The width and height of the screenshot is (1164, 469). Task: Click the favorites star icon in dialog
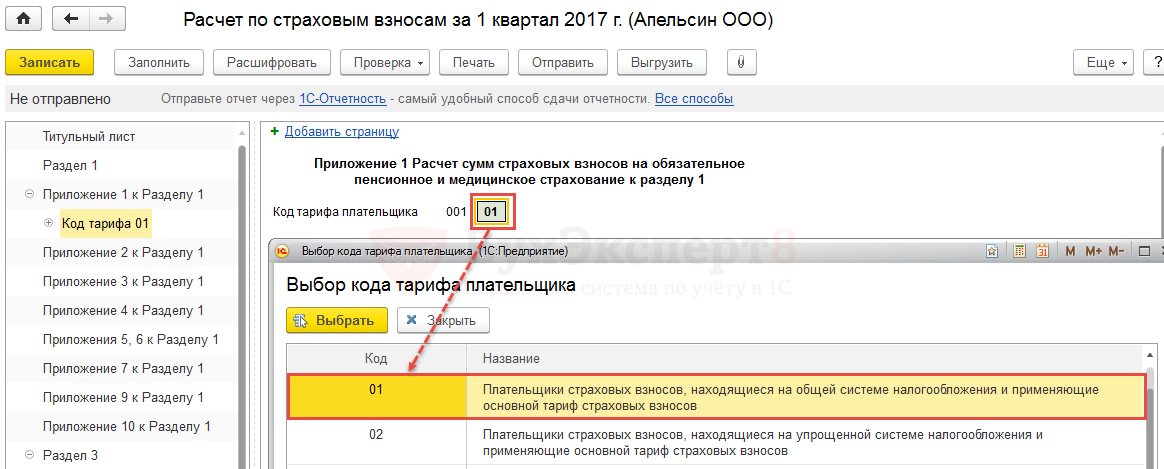pyautogui.click(x=992, y=251)
